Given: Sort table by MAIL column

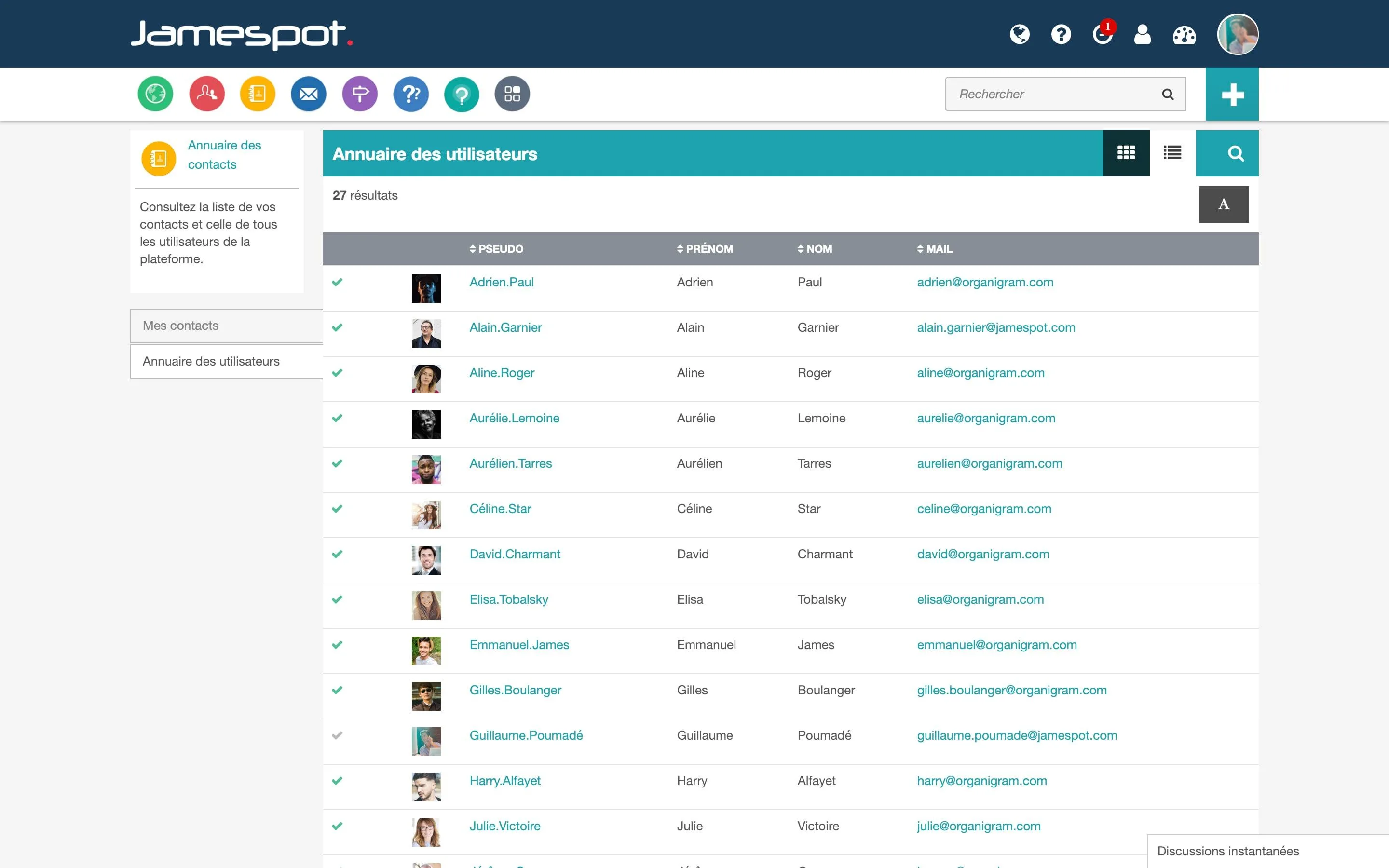Looking at the screenshot, I should click(934, 248).
